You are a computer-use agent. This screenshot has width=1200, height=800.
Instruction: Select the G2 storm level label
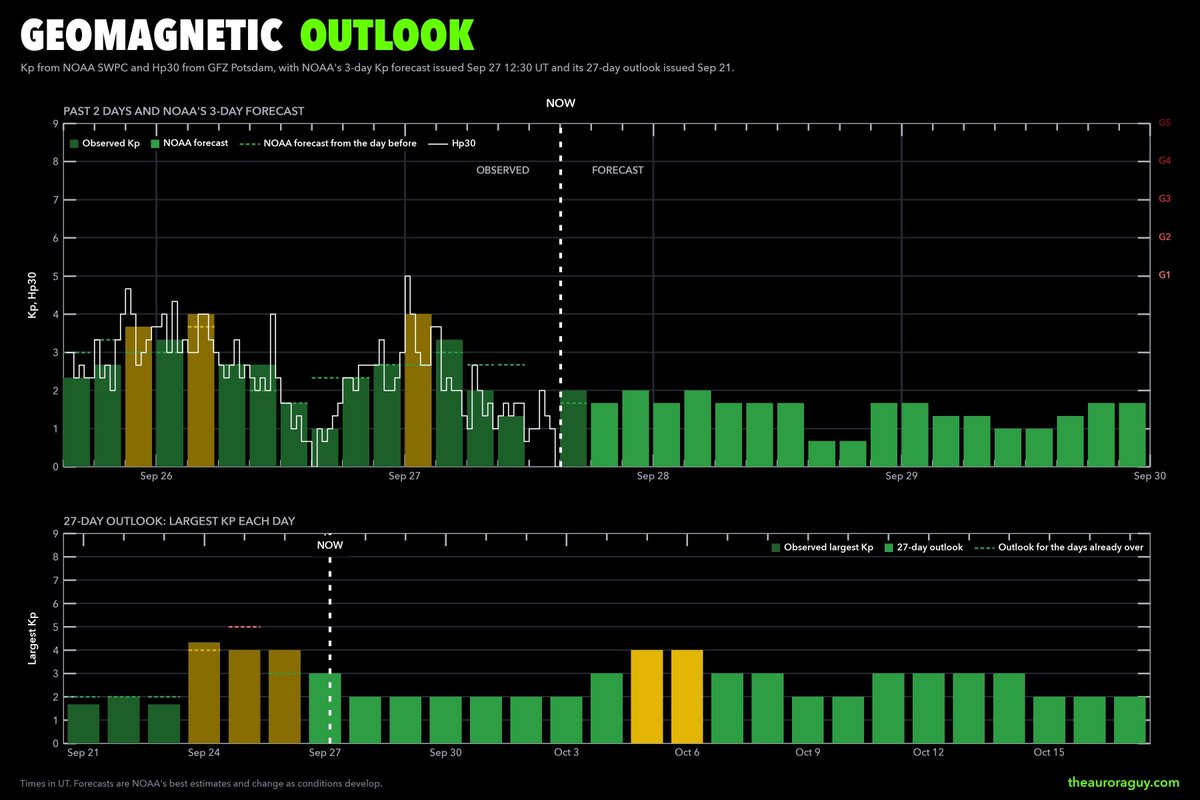tap(1164, 237)
